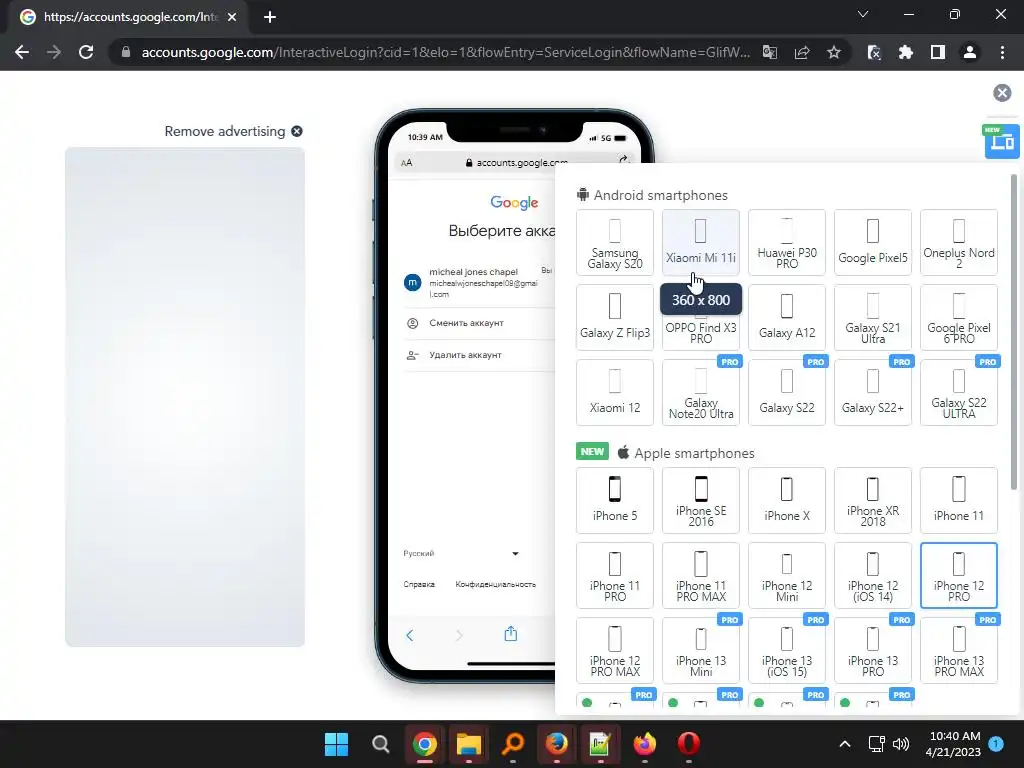The image size is (1024, 768).
Task: Open the Русский language dropdown
Action: pos(460,553)
